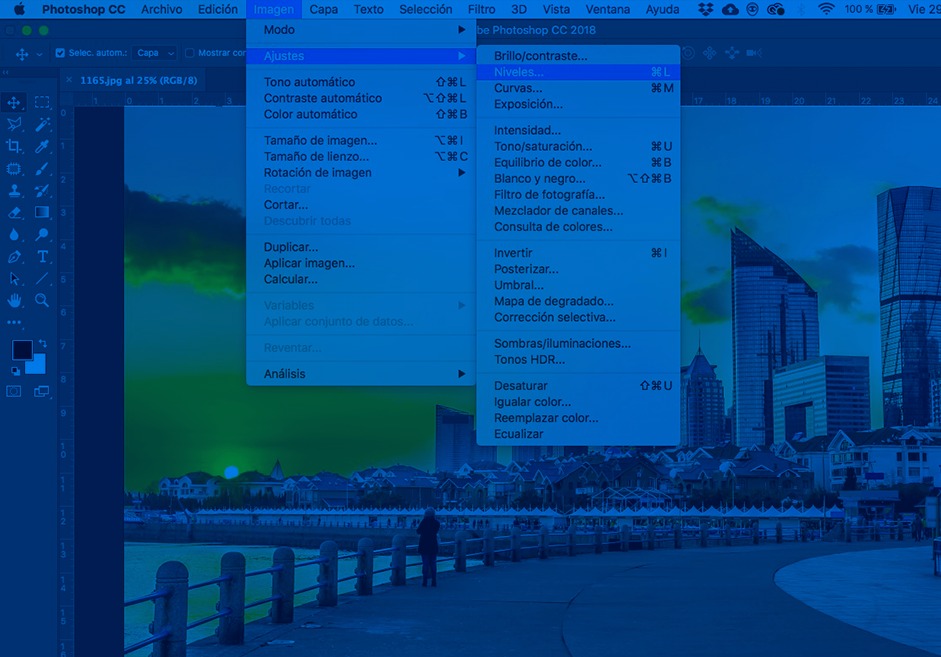This screenshot has width=941, height=657.
Task: Select the Rectangular Marquee tool
Action: pos(42,102)
